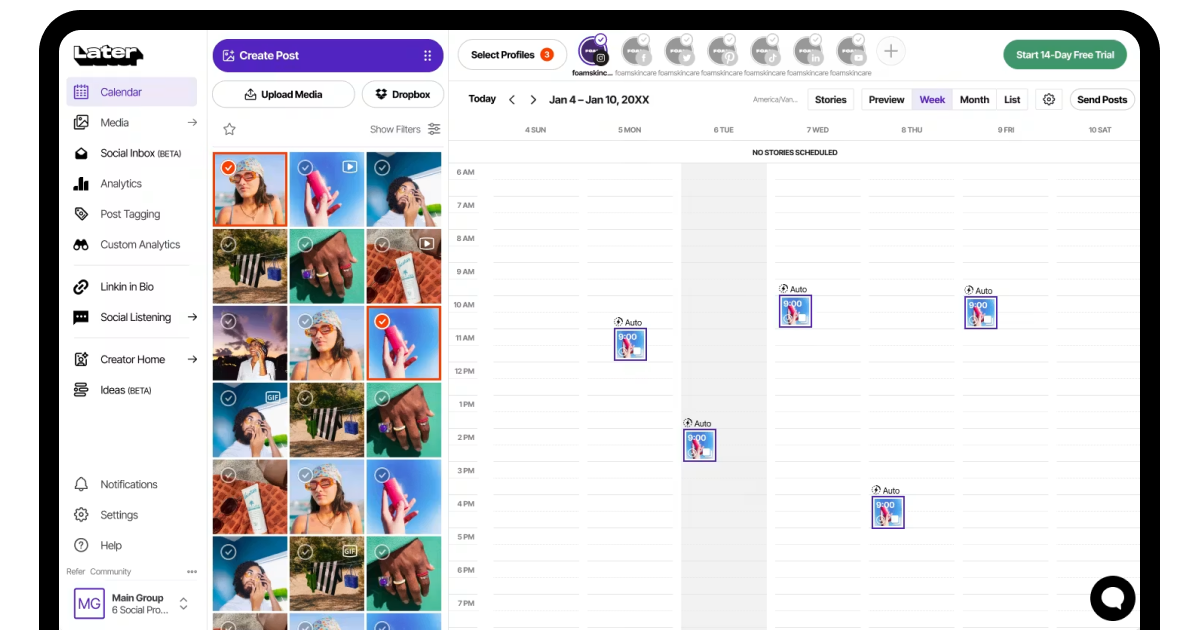Click the Linkin in Bio link icon
The height and width of the screenshot is (630, 1200).
tap(81, 287)
